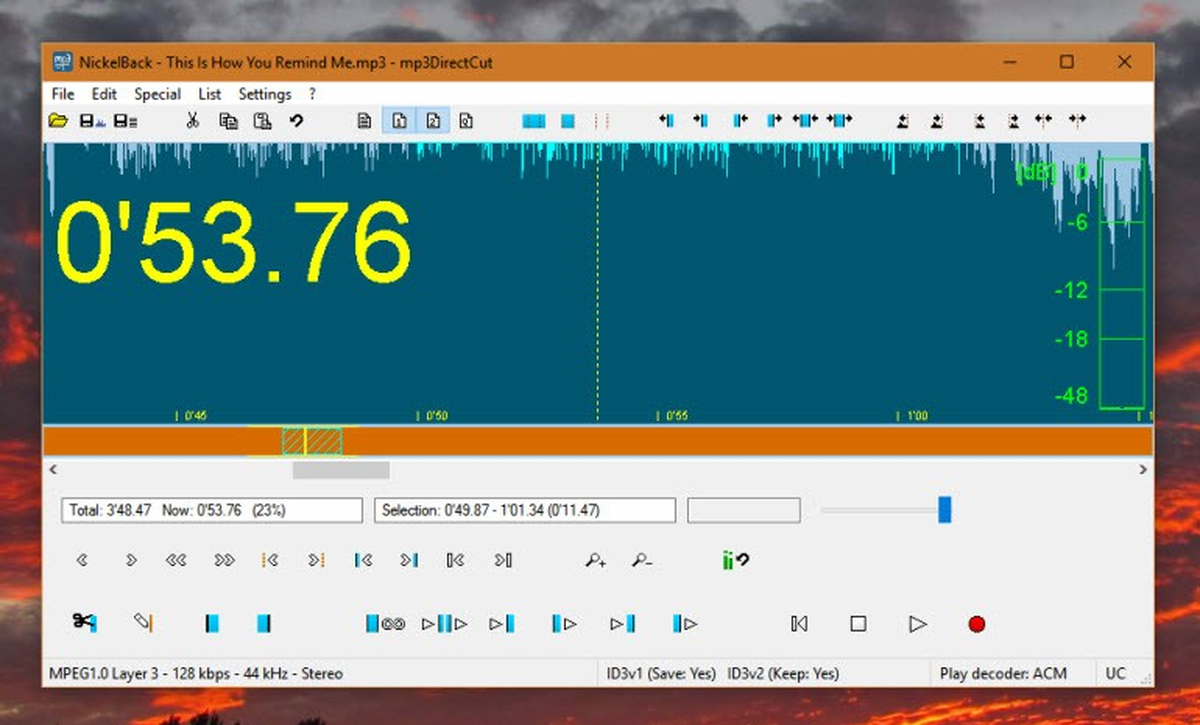Skip forward with the double right chevron
The height and width of the screenshot is (725, 1200).
click(x=225, y=561)
